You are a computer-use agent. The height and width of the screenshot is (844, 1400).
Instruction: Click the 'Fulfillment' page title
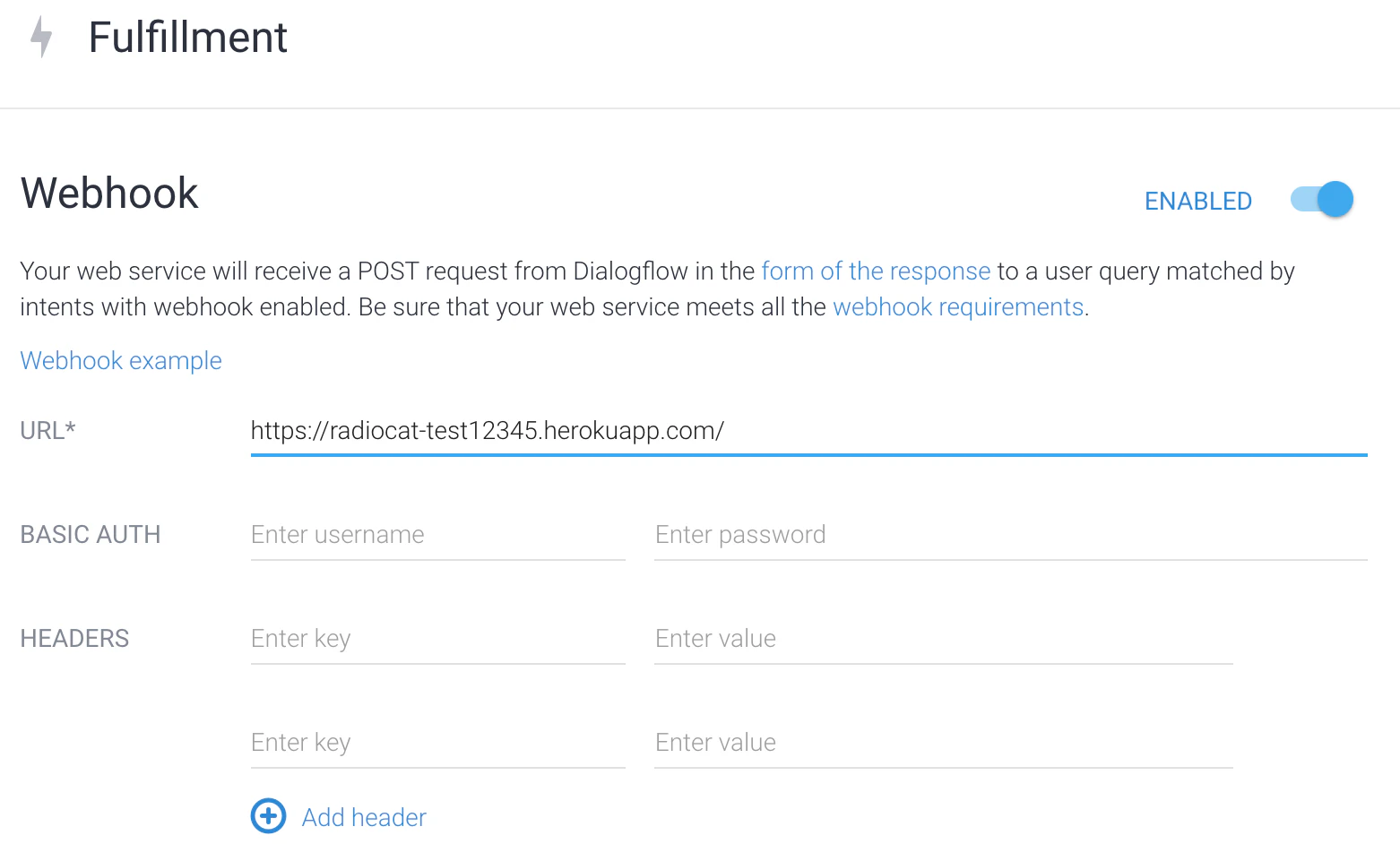tap(188, 38)
